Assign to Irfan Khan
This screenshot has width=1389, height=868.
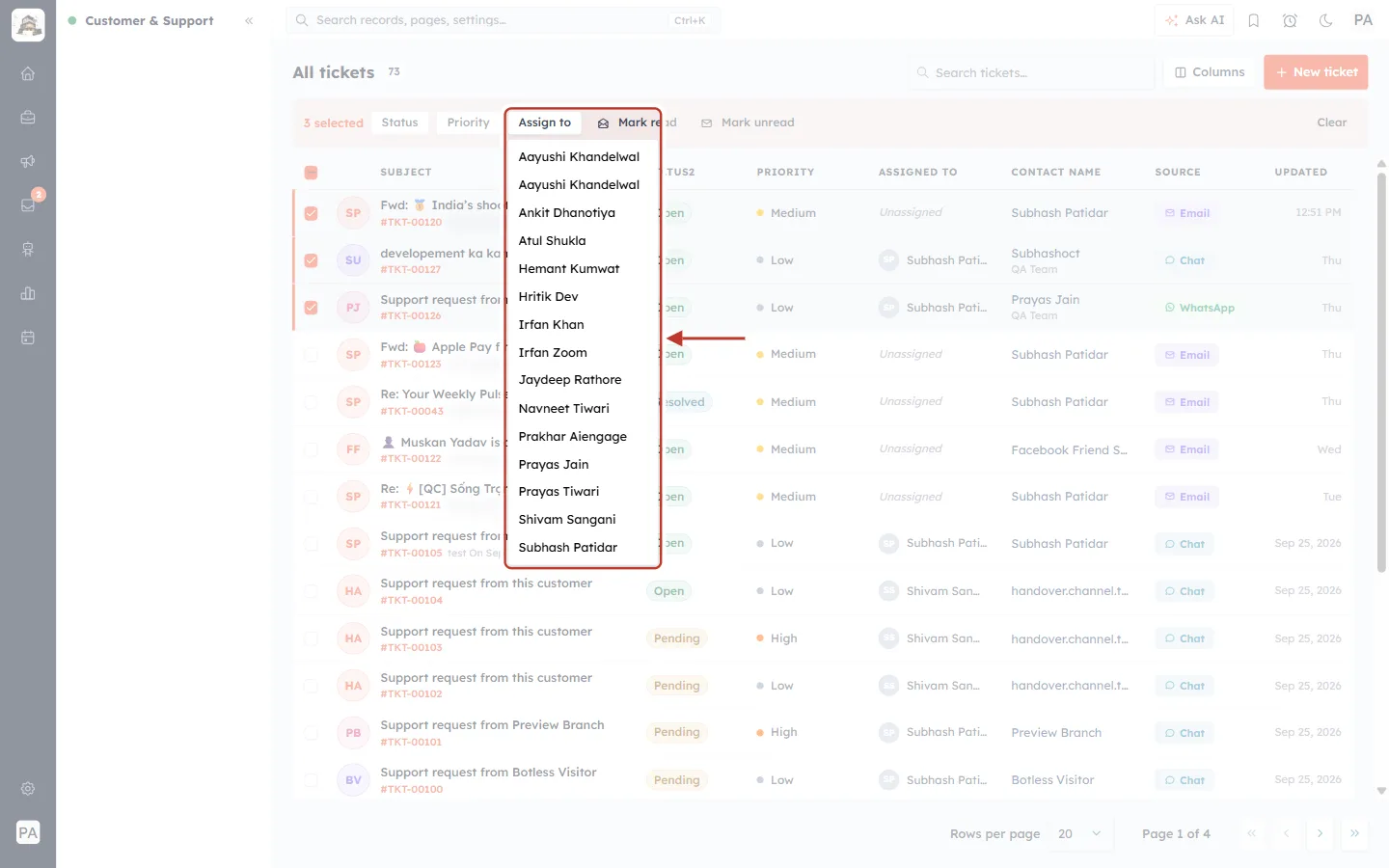(552, 325)
